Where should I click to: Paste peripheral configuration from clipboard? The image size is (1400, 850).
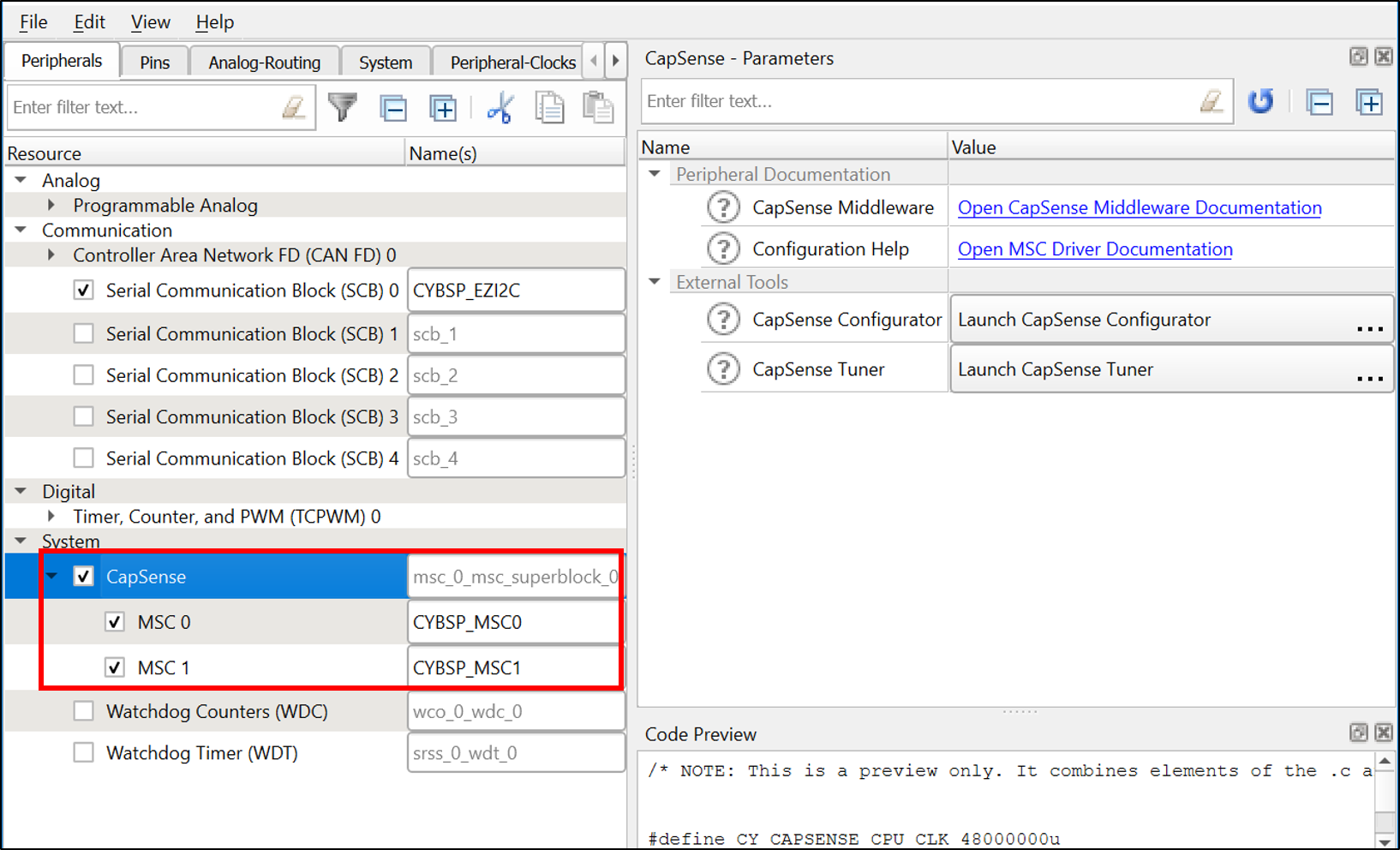pos(598,108)
